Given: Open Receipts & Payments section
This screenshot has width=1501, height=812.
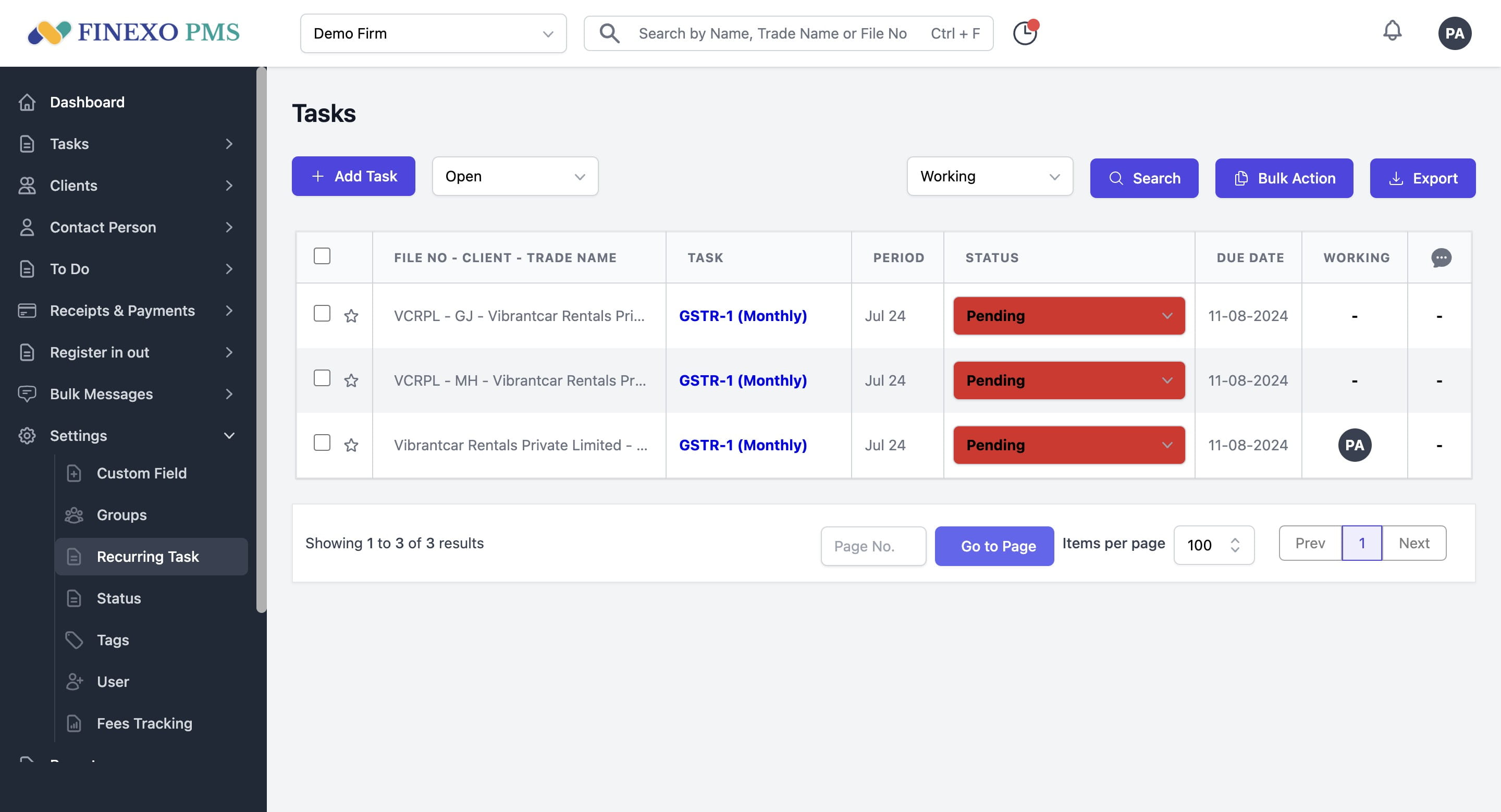Looking at the screenshot, I should click(122, 311).
